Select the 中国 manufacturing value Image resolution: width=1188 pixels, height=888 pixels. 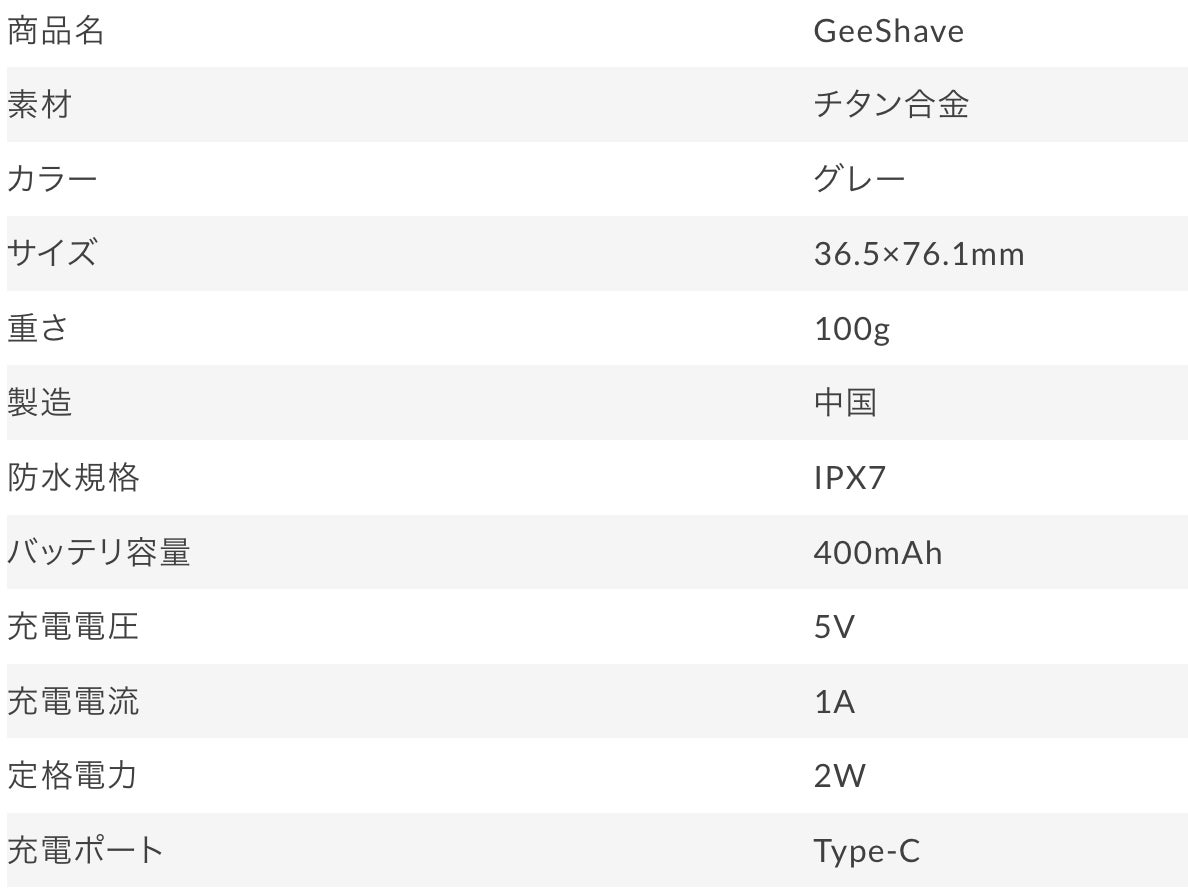(846, 402)
